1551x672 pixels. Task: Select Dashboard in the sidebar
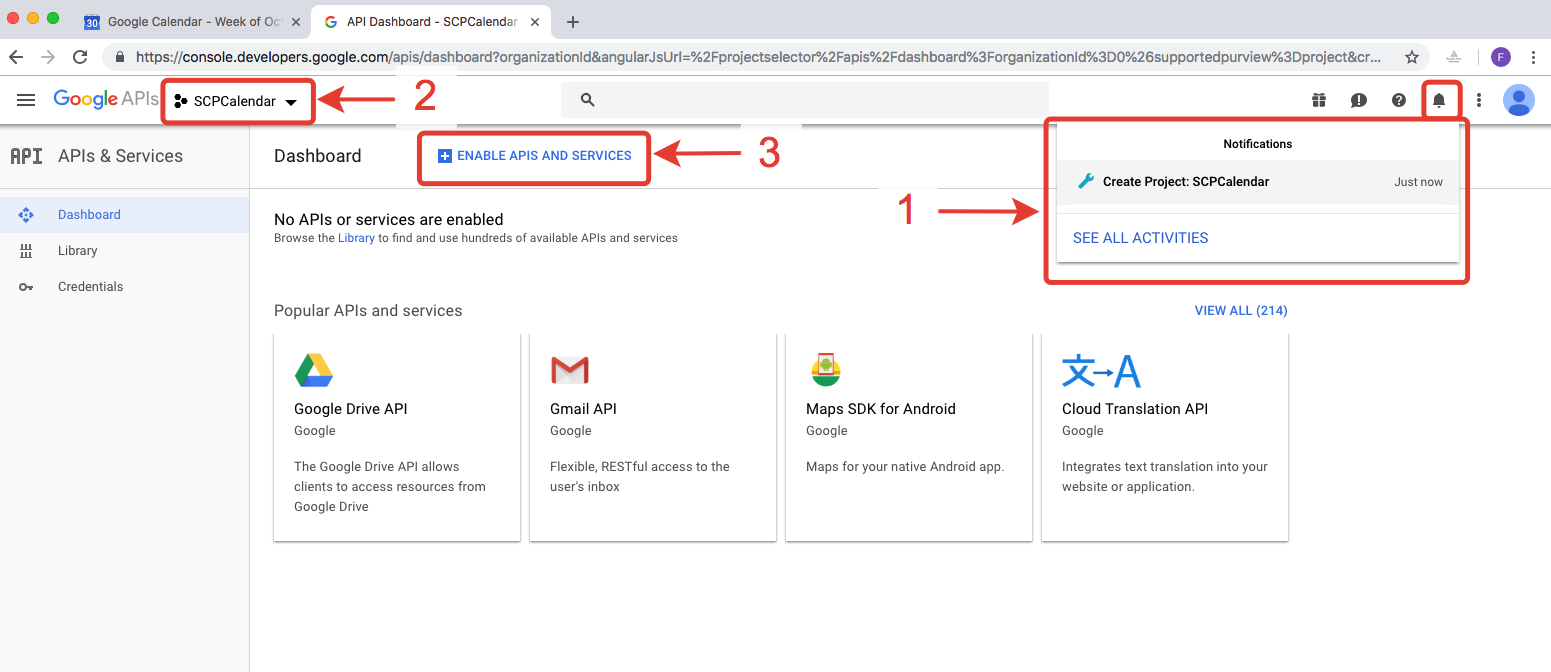pos(124,215)
